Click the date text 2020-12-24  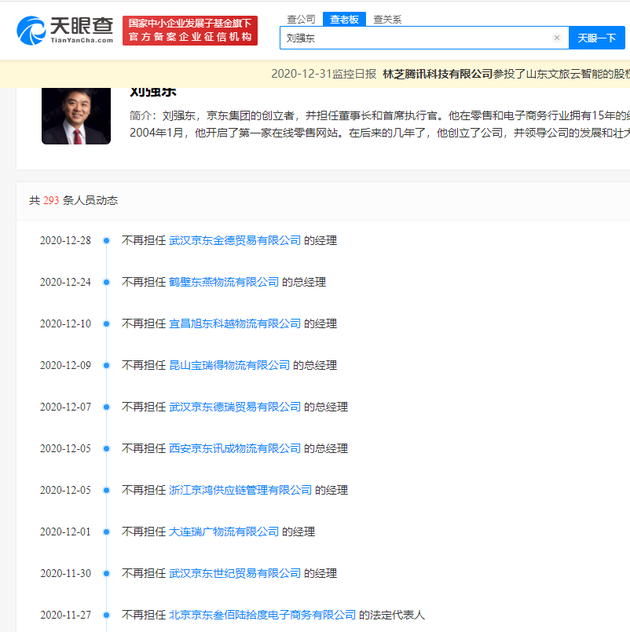tap(65, 282)
